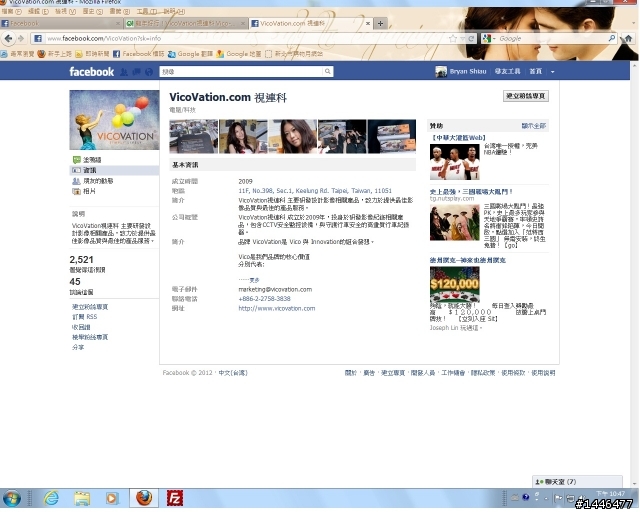Click the phone number +886-2-2758-3838
640x512 pixels.
pos(264,299)
